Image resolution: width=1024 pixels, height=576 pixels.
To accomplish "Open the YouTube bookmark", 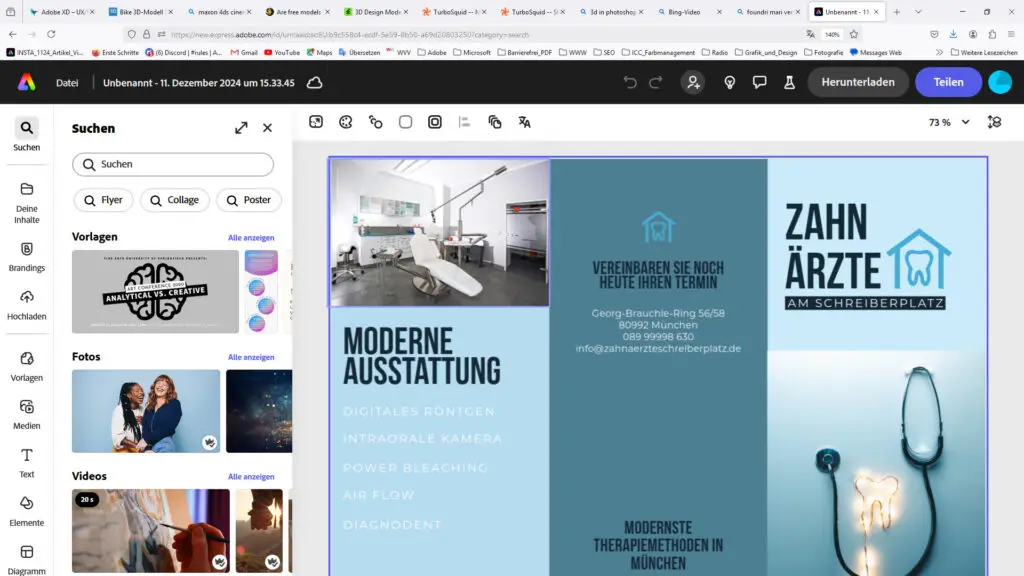I will coord(282,52).
